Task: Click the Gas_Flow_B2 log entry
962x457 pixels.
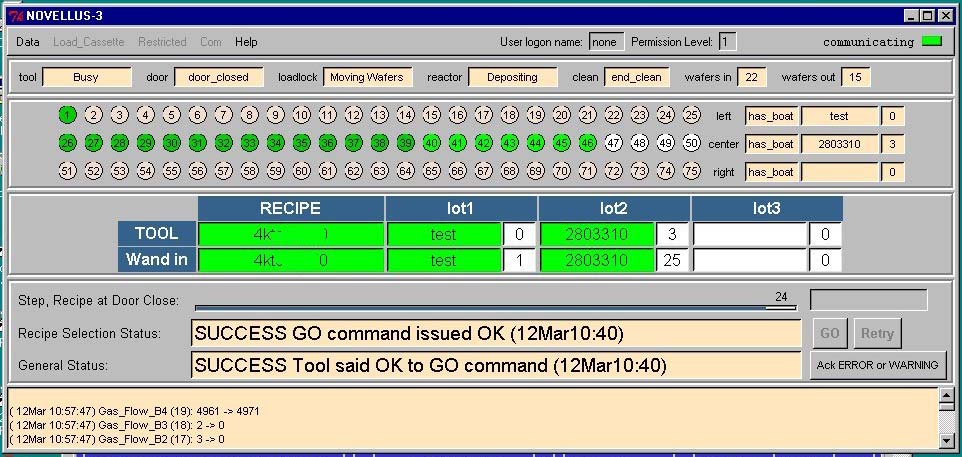Action: click(117, 439)
